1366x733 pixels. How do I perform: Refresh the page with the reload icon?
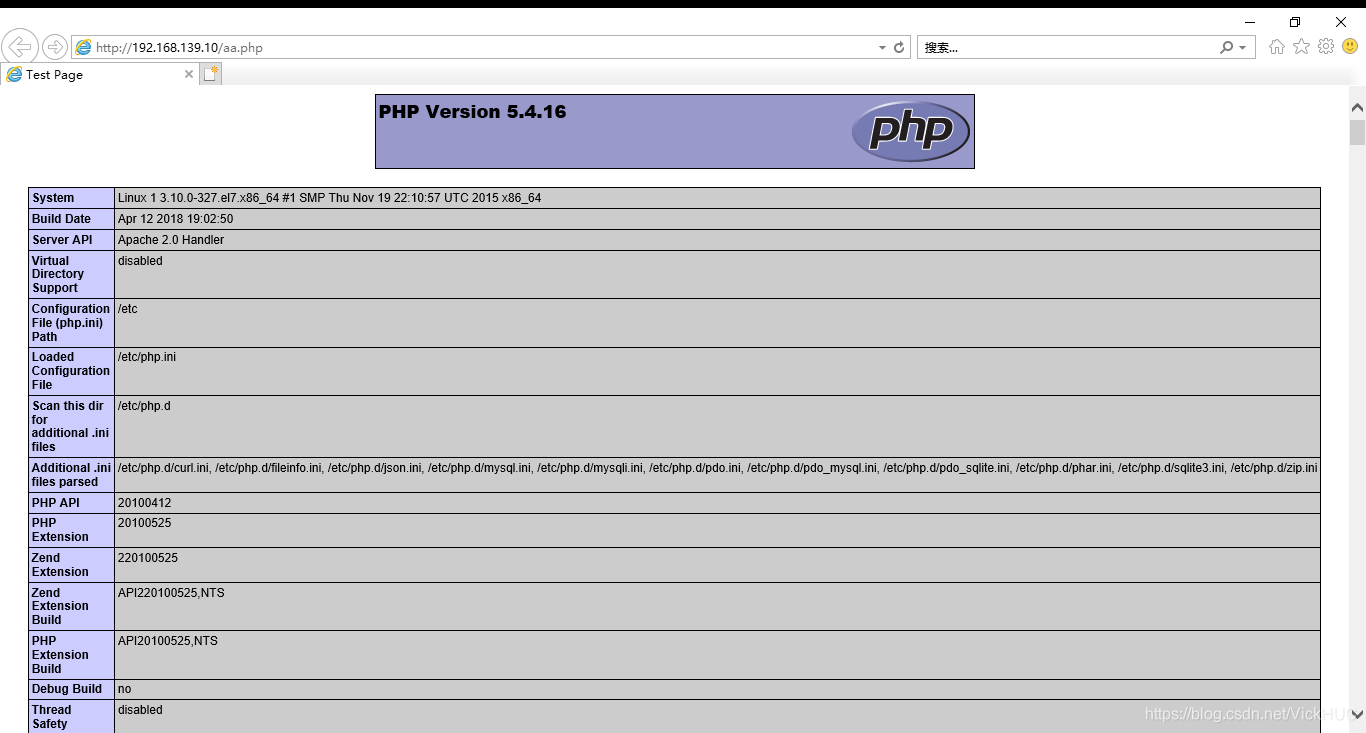tap(899, 47)
